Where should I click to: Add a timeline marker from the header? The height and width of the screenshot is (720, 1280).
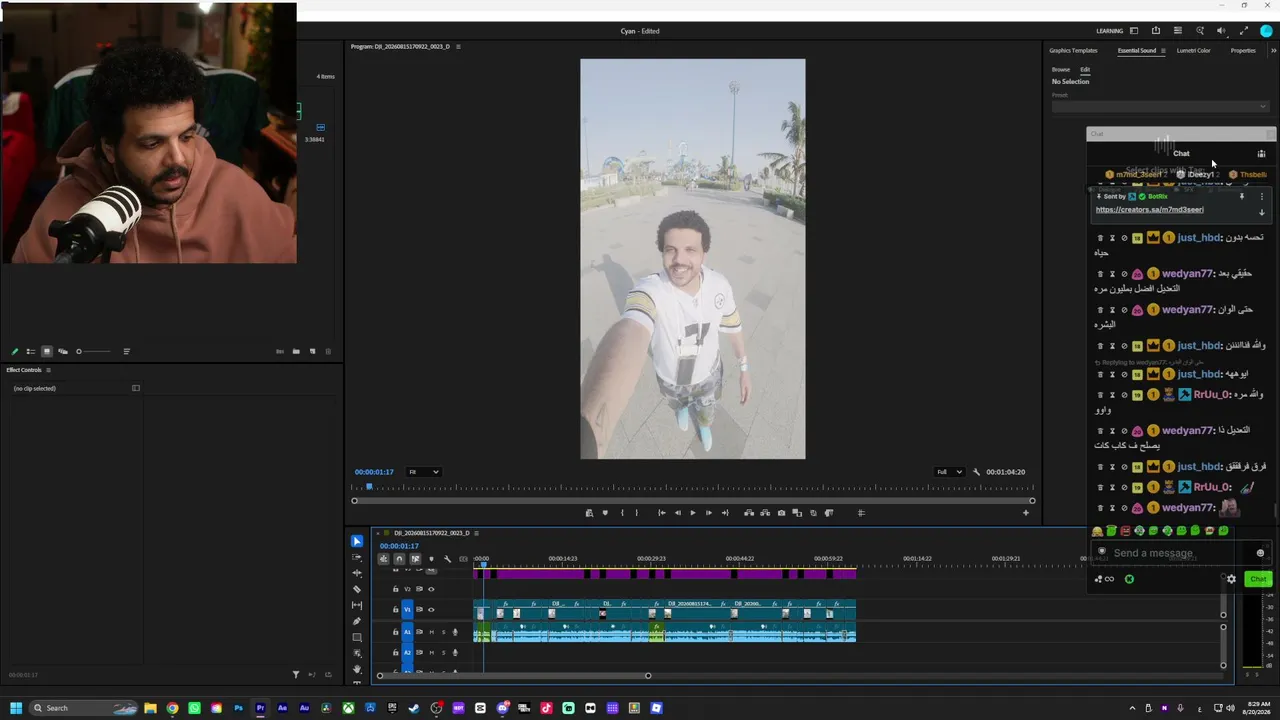(x=431, y=559)
